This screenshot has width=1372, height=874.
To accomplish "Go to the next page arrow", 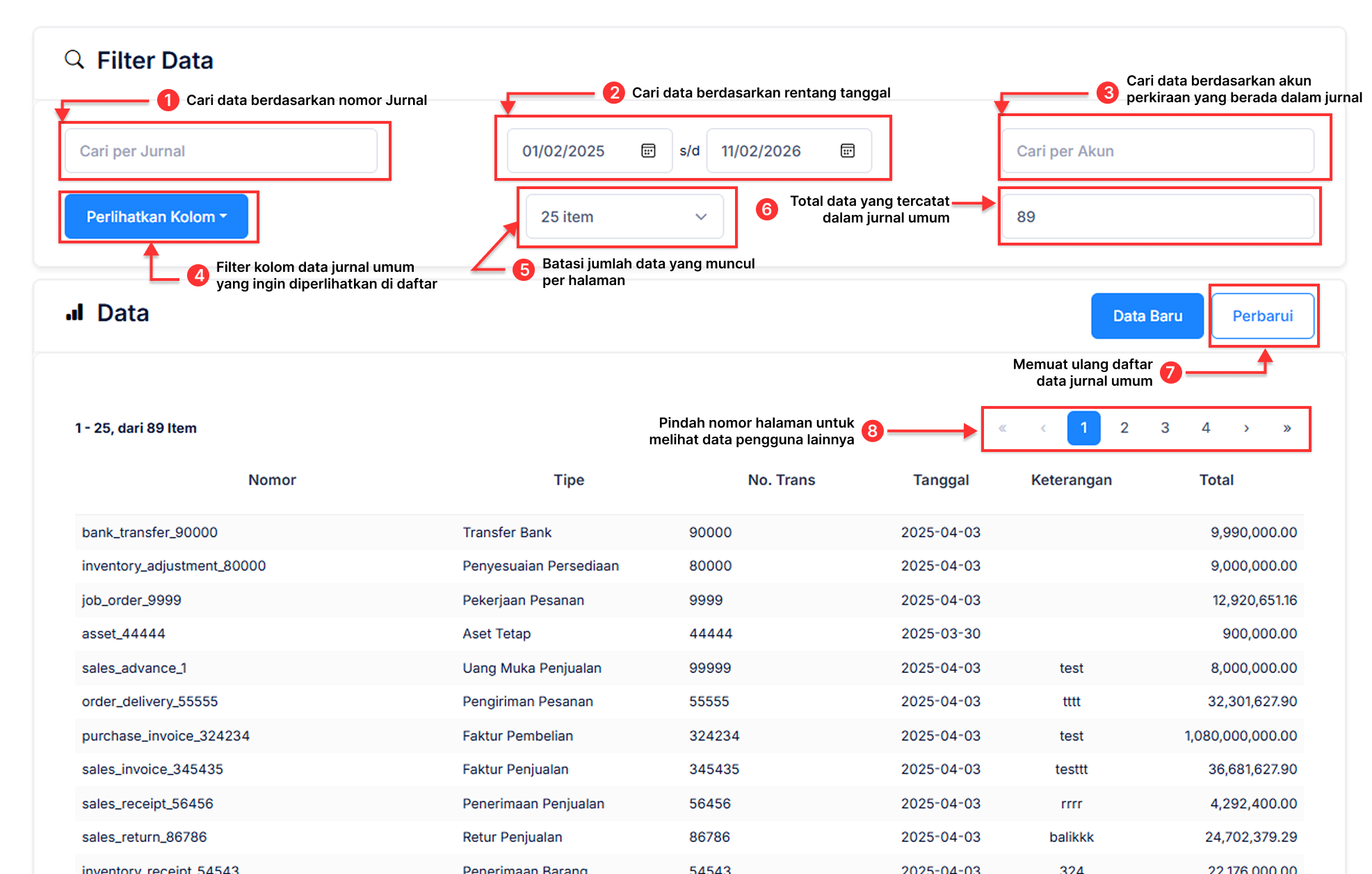I will click(1246, 428).
